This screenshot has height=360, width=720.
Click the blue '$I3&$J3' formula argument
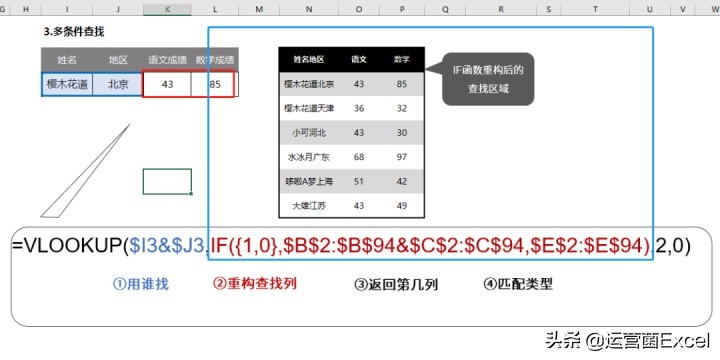[x=167, y=247]
